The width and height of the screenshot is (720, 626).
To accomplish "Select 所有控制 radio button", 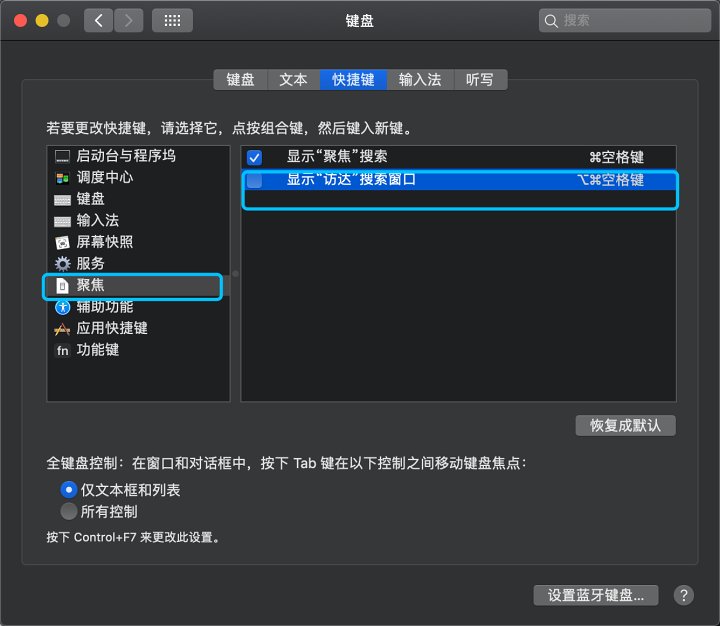I will coord(68,511).
